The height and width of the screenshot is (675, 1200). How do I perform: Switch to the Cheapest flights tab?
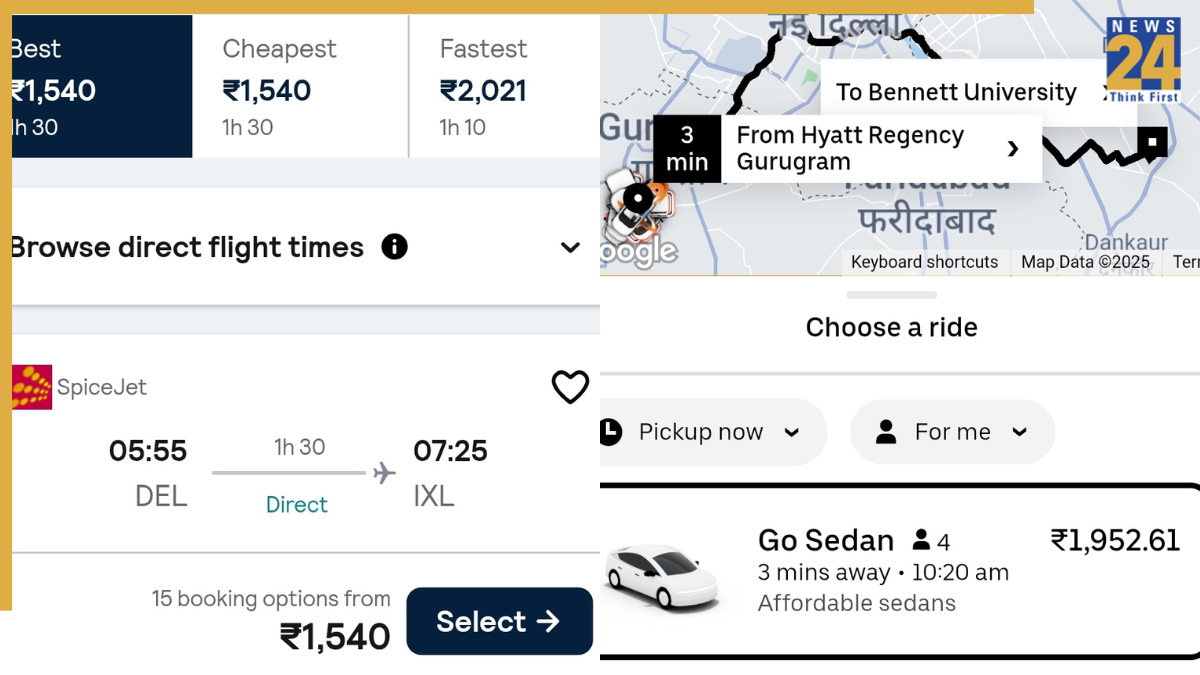pos(300,86)
